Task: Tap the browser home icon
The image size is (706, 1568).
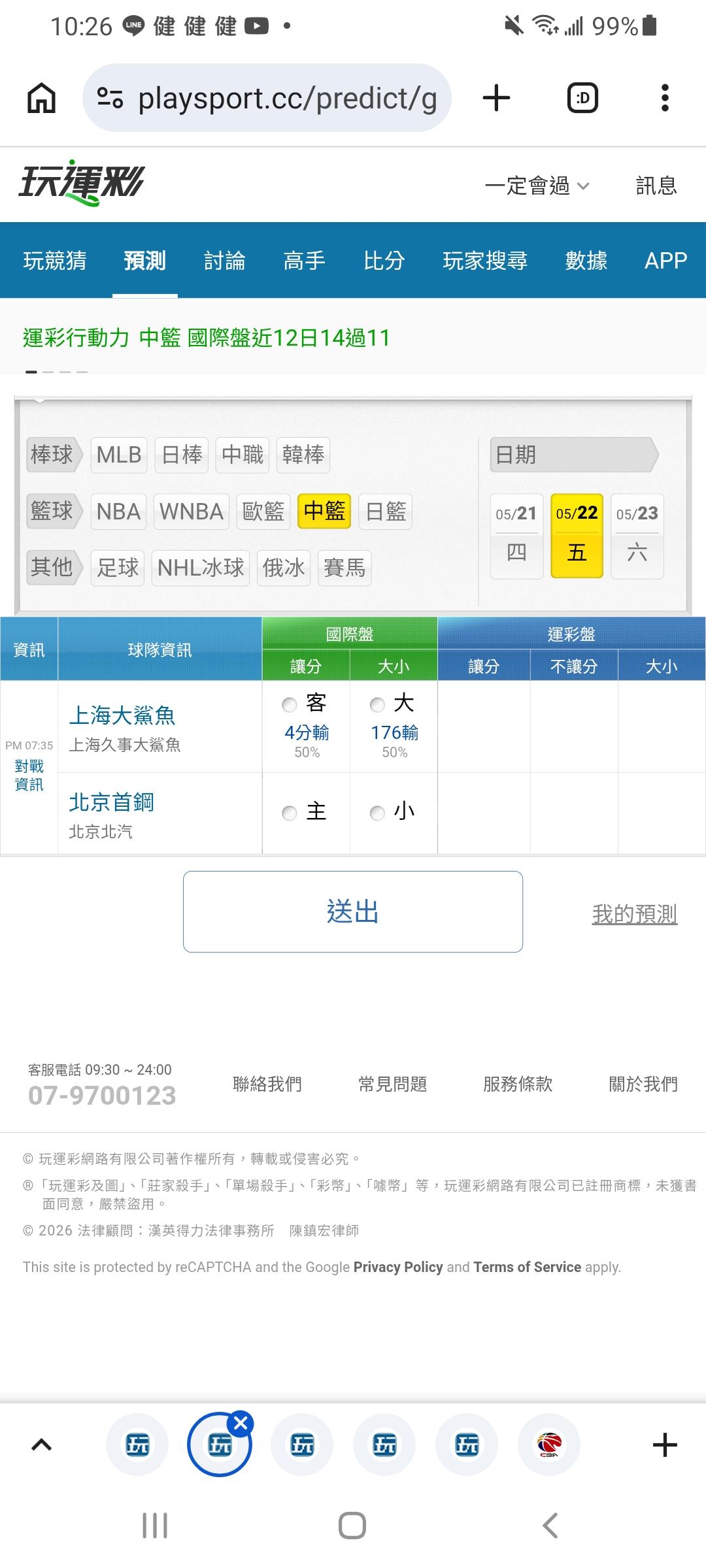Action: 41,99
